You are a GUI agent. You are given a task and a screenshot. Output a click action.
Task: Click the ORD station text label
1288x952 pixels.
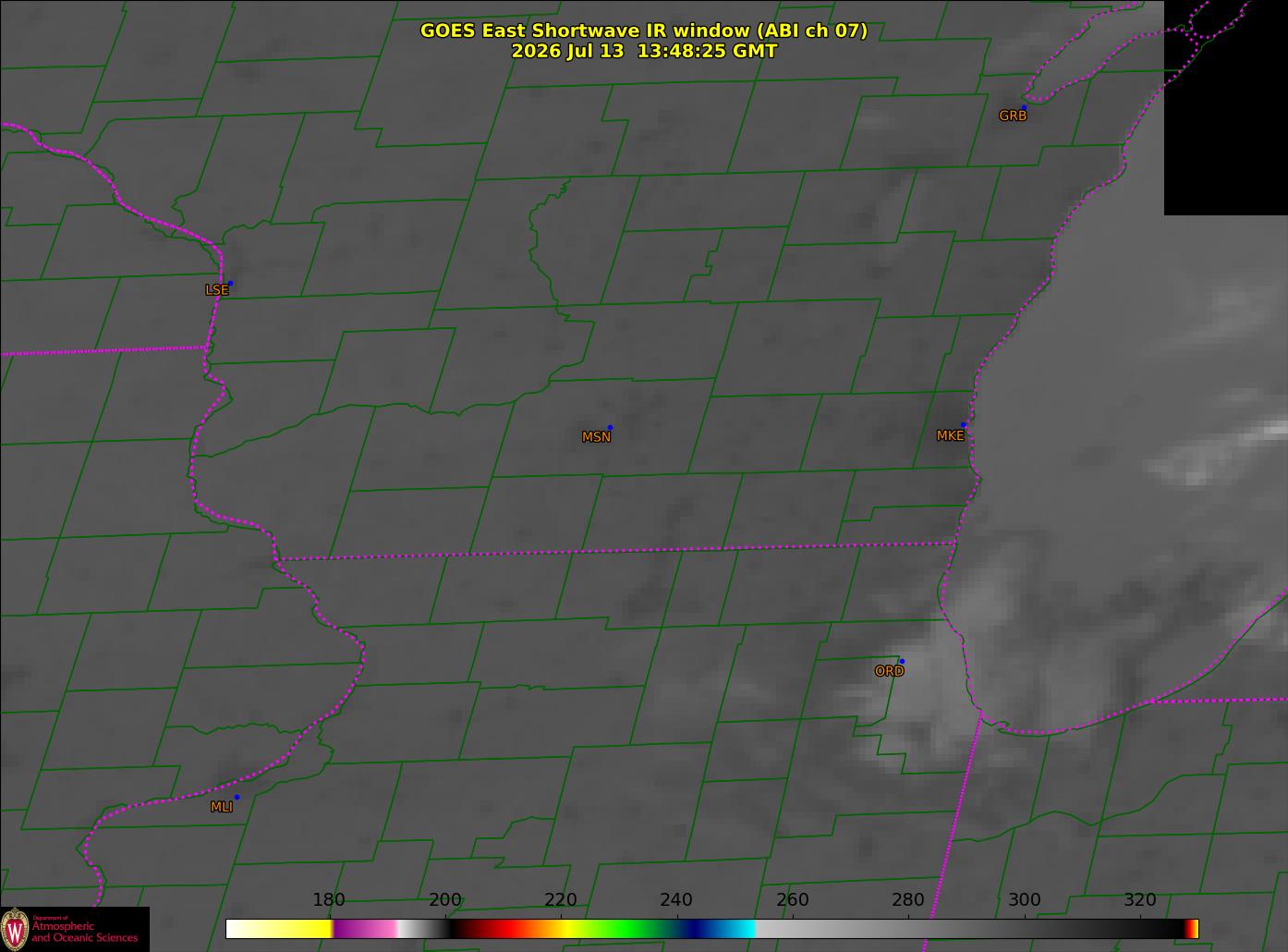pyautogui.click(x=889, y=671)
